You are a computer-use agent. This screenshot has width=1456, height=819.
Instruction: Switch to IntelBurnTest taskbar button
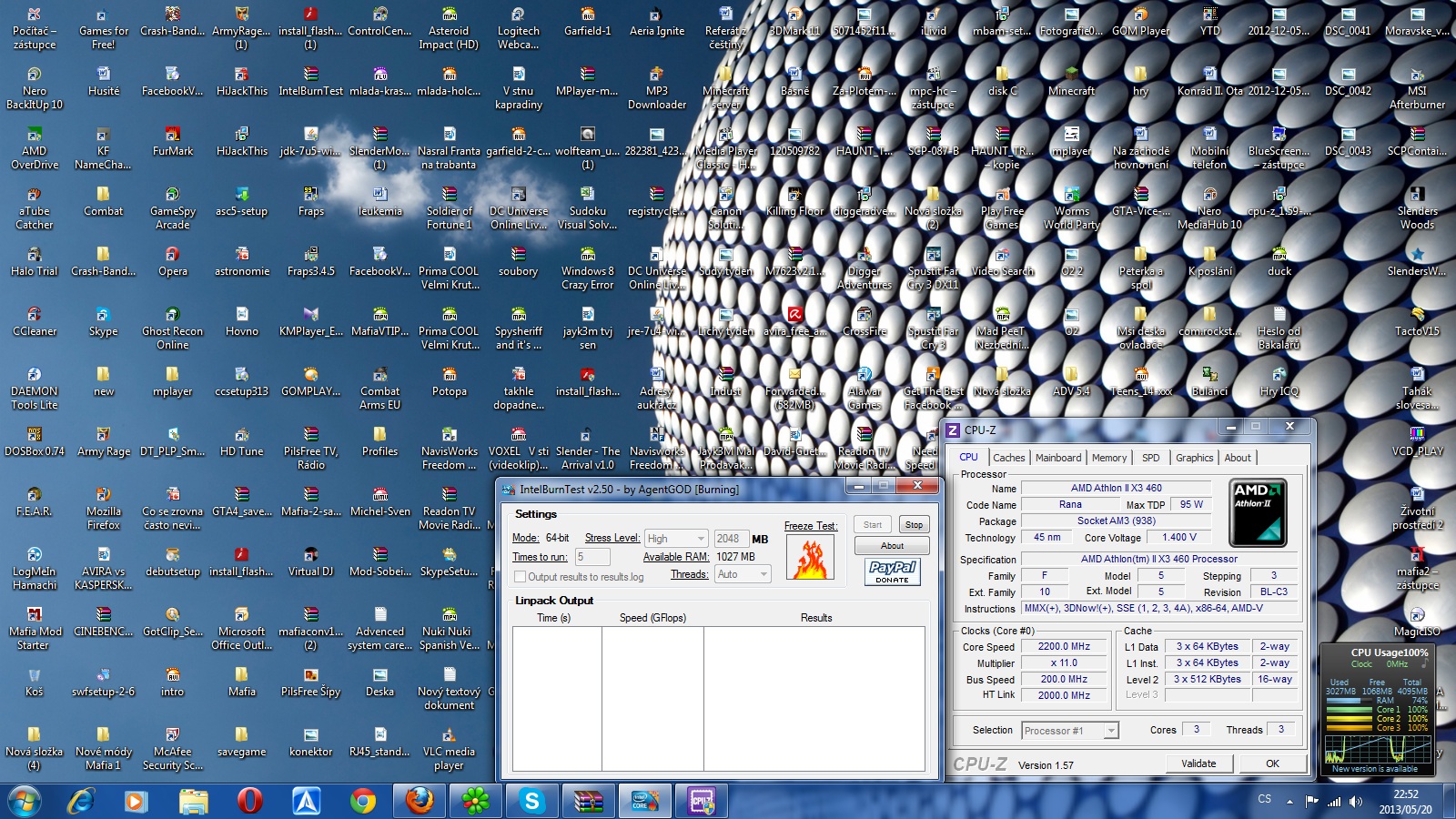(x=645, y=801)
